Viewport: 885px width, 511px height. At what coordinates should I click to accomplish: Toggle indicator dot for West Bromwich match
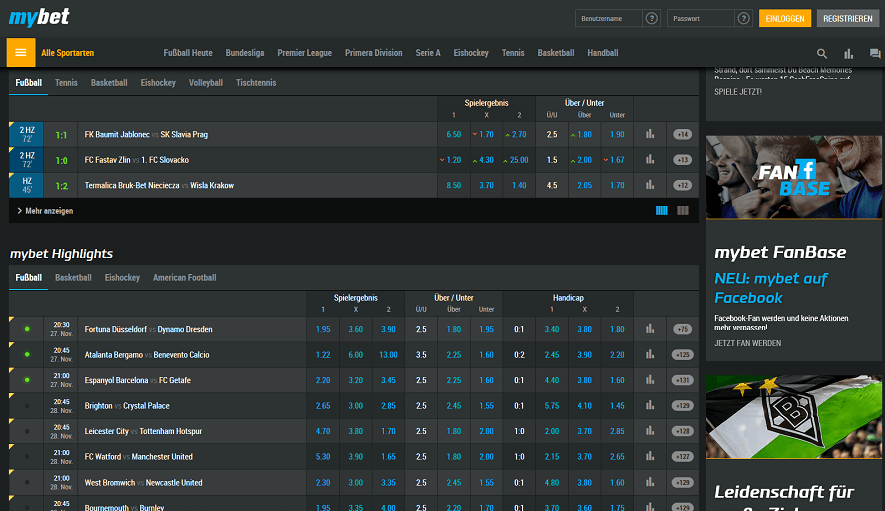27,482
